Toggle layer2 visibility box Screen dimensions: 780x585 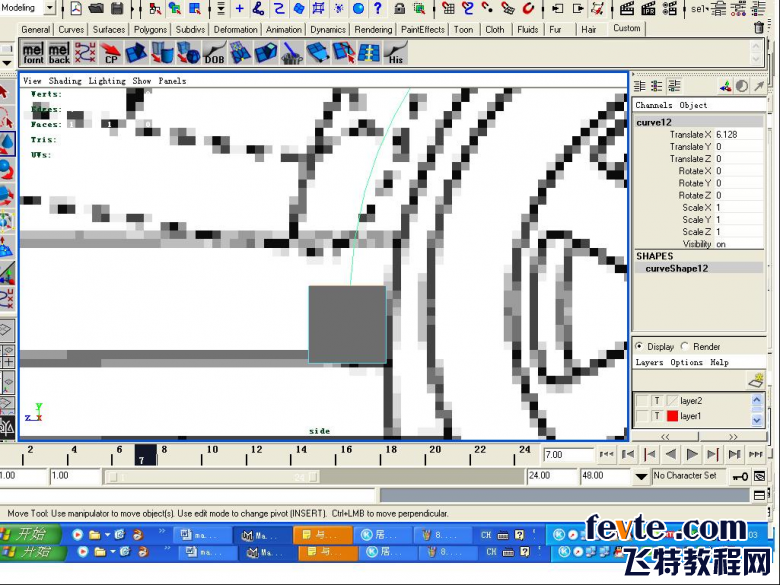pyautogui.click(x=643, y=401)
